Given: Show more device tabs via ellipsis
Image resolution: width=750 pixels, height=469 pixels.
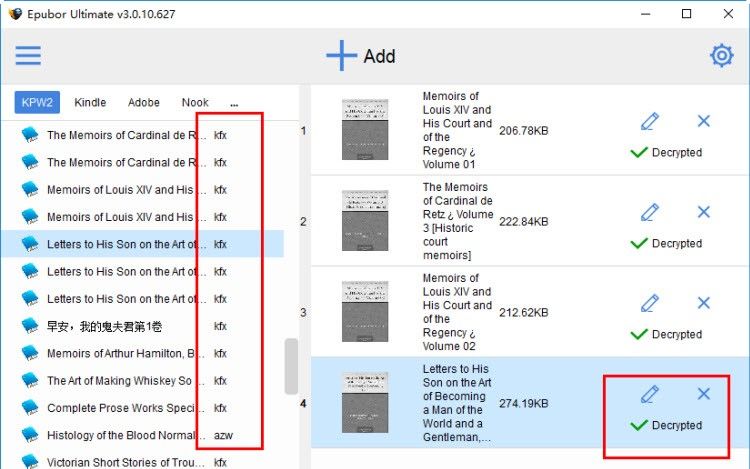Looking at the screenshot, I should (x=234, y=104).
